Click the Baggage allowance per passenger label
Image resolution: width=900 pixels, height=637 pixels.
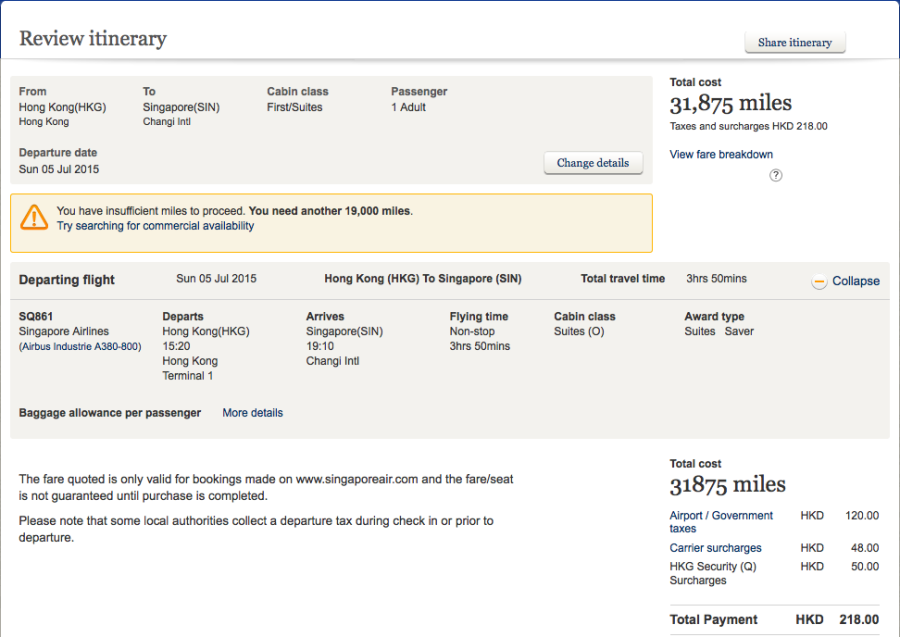(110, 413)
